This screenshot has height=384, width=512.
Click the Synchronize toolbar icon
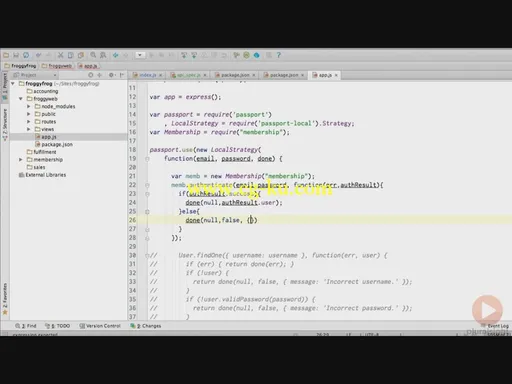(x=26, y=55)
